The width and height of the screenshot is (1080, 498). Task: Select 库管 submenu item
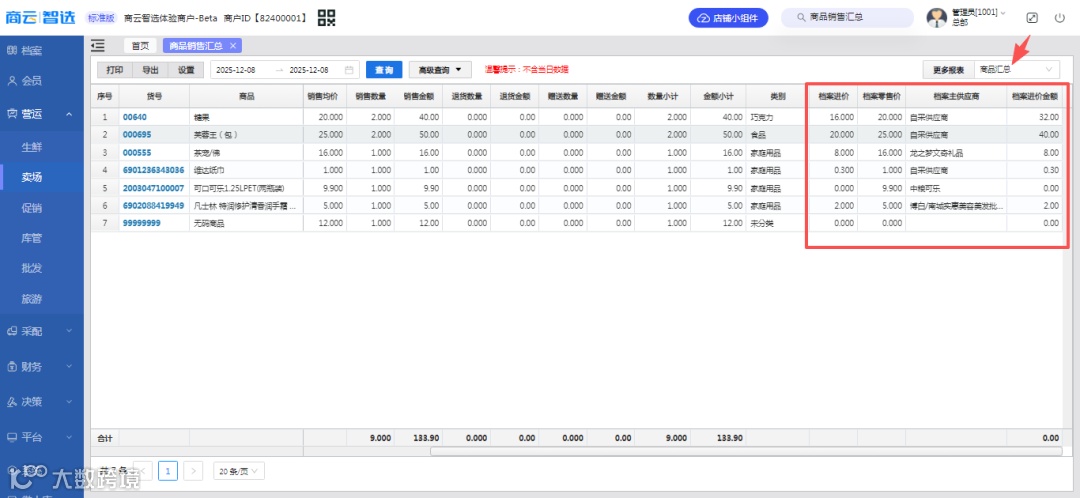32,238
